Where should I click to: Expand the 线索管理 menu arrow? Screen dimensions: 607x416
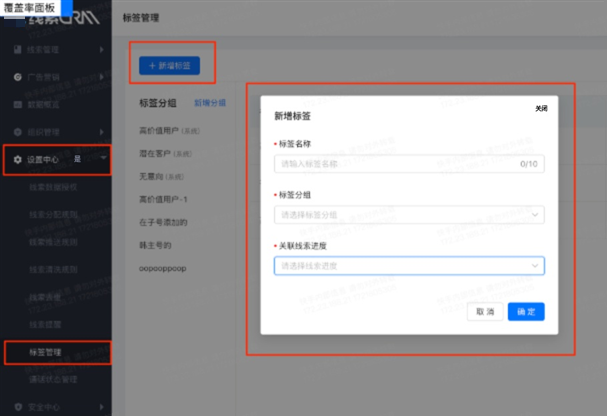pos(101,50)
